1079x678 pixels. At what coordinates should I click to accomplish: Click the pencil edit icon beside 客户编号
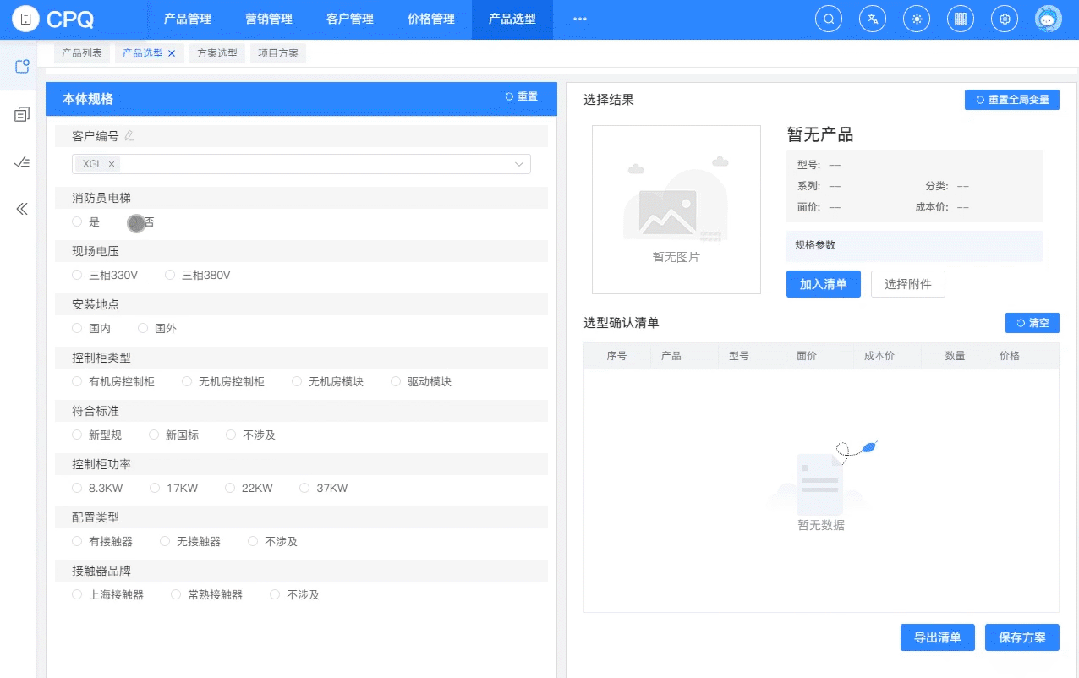click(x=129, y=136)
